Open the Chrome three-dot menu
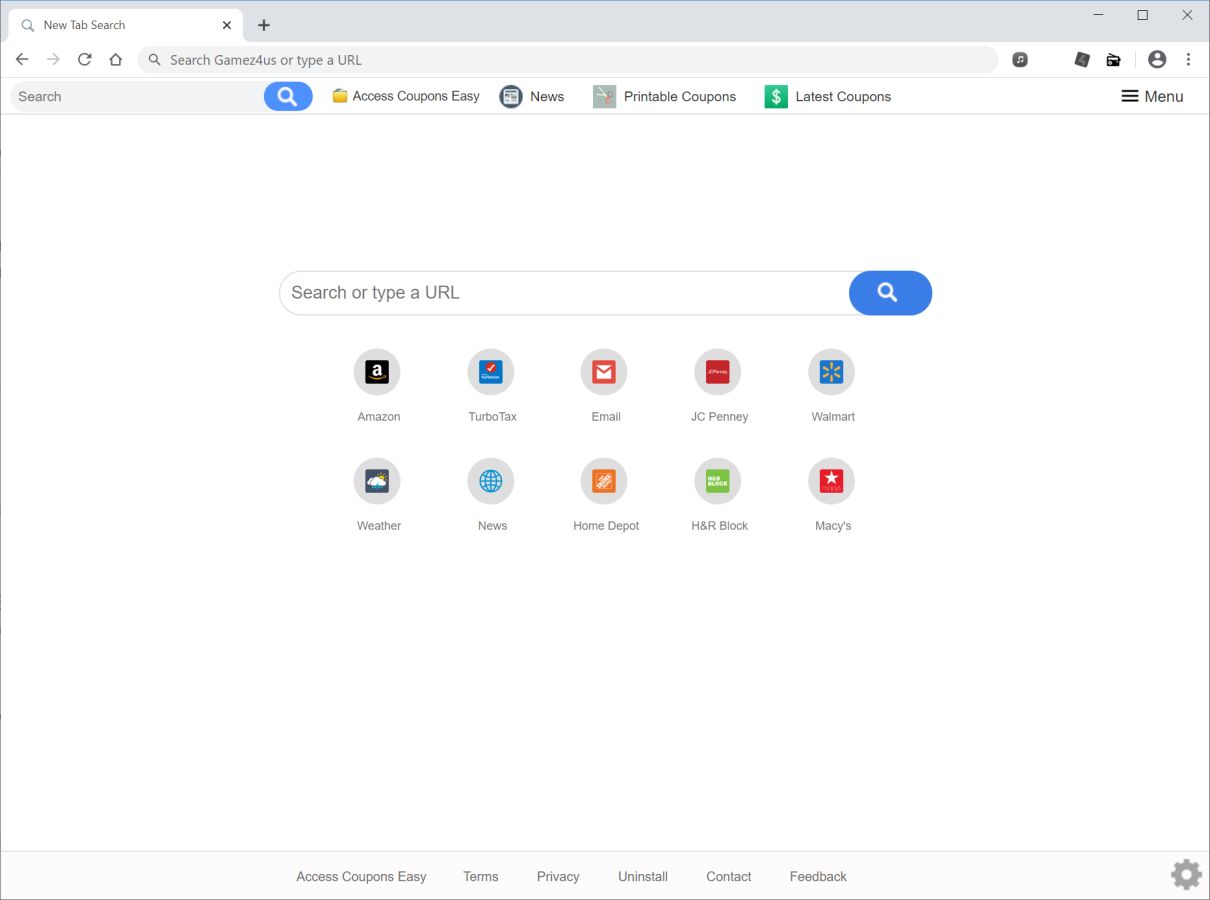 click(x=1188, y=60)
